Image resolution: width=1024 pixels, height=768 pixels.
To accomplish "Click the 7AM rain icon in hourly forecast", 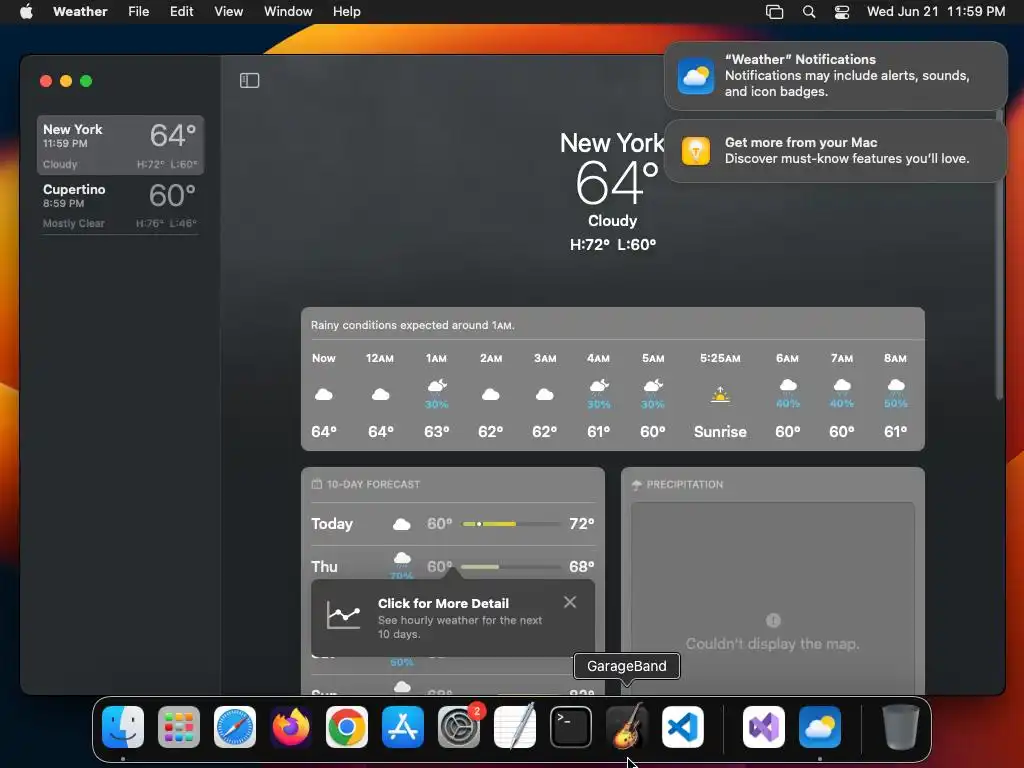I will (842, 385).
